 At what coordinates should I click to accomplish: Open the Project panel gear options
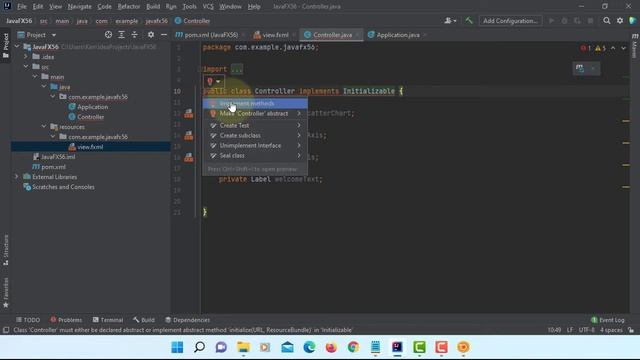[x=151, y=35]
